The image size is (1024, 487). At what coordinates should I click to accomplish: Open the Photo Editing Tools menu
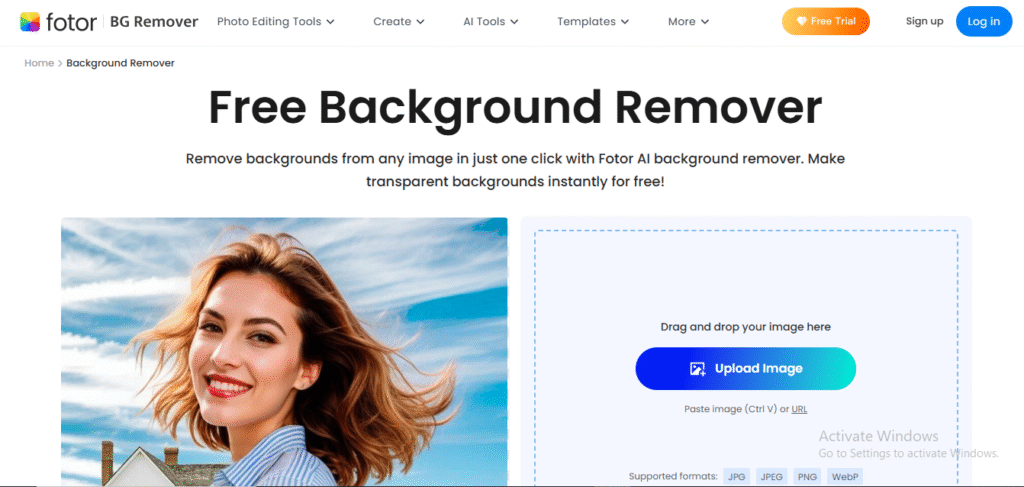point(276,22)
